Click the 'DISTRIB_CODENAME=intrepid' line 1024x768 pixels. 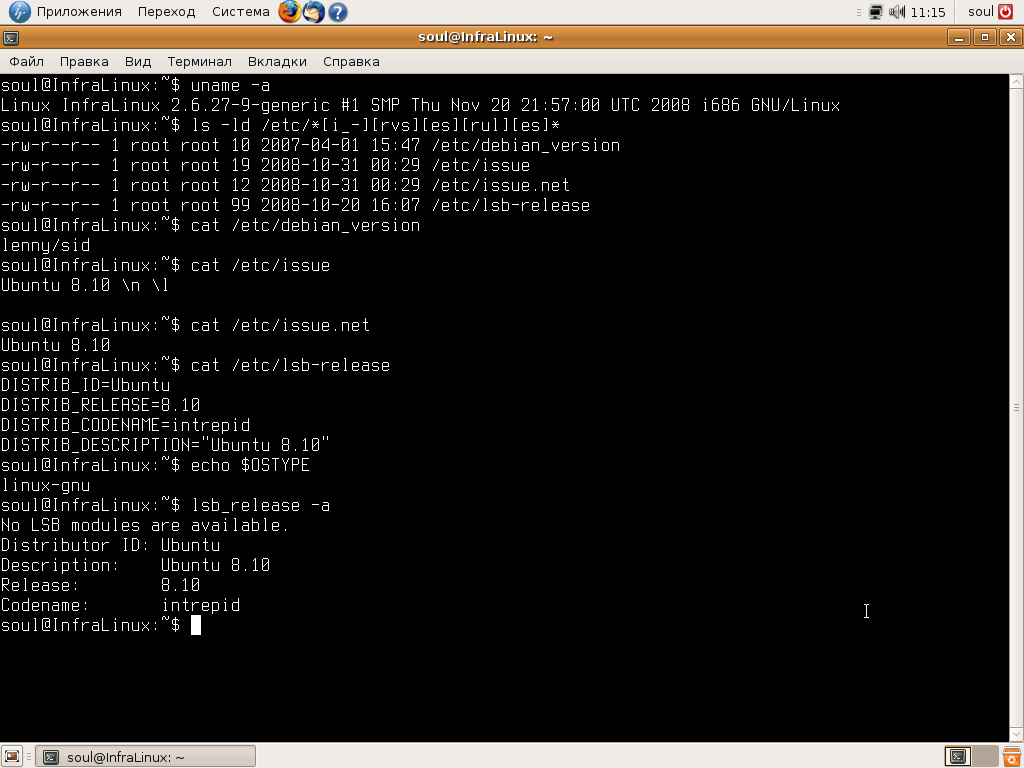coord(125,425)
